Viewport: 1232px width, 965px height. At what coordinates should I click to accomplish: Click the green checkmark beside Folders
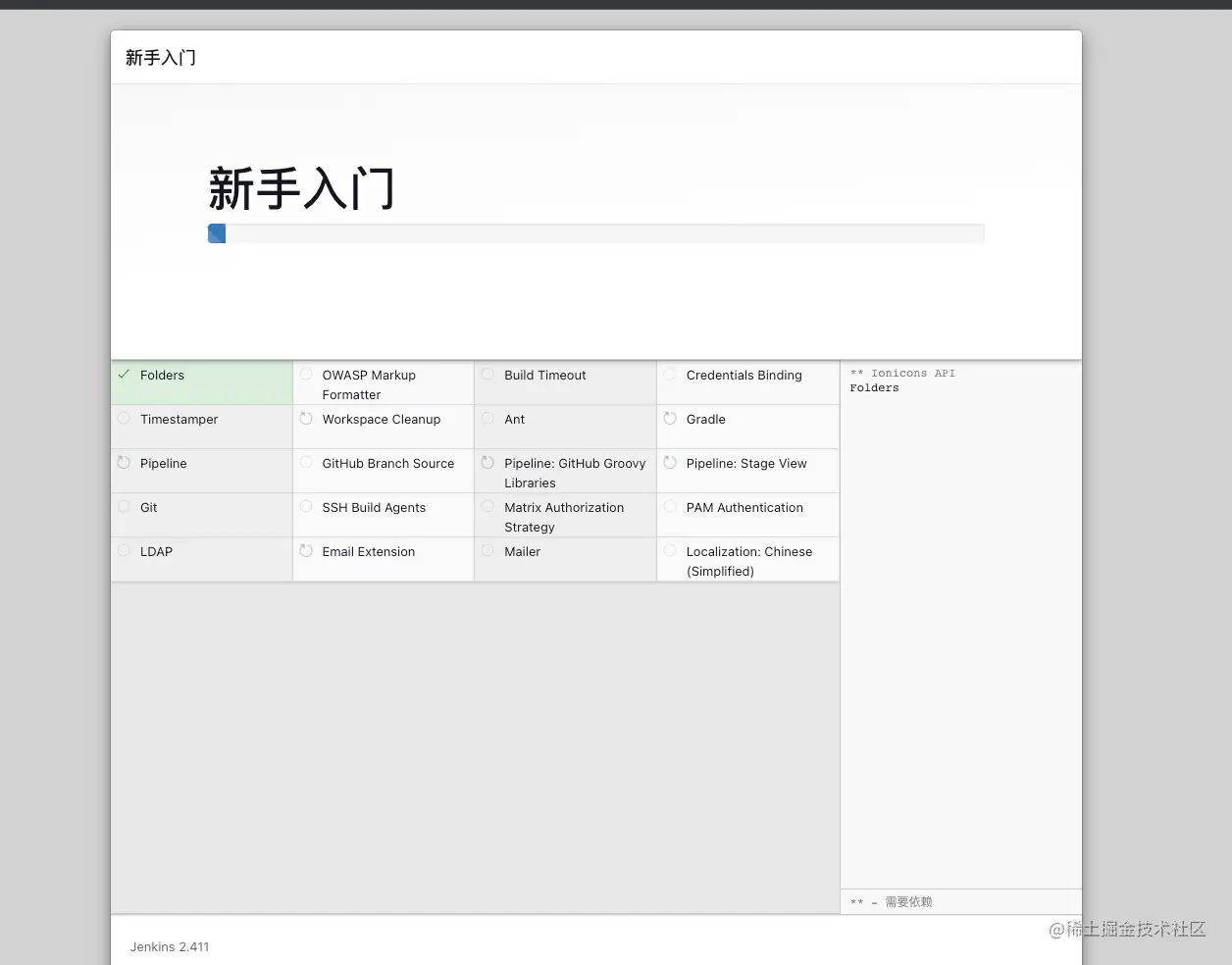pos(124,374)
